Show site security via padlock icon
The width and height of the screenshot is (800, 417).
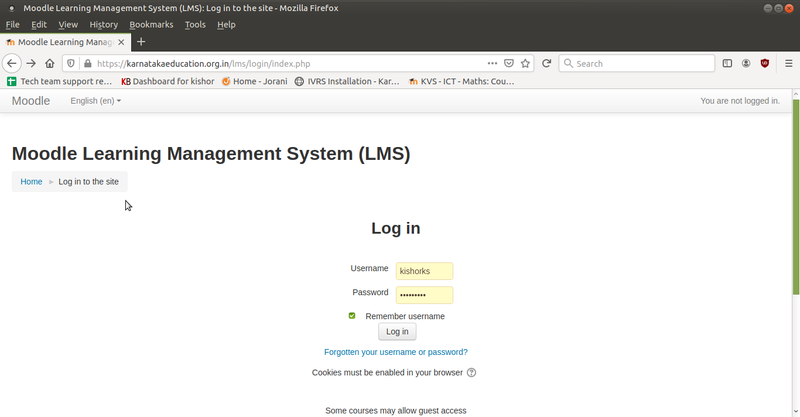coord(88,63)
